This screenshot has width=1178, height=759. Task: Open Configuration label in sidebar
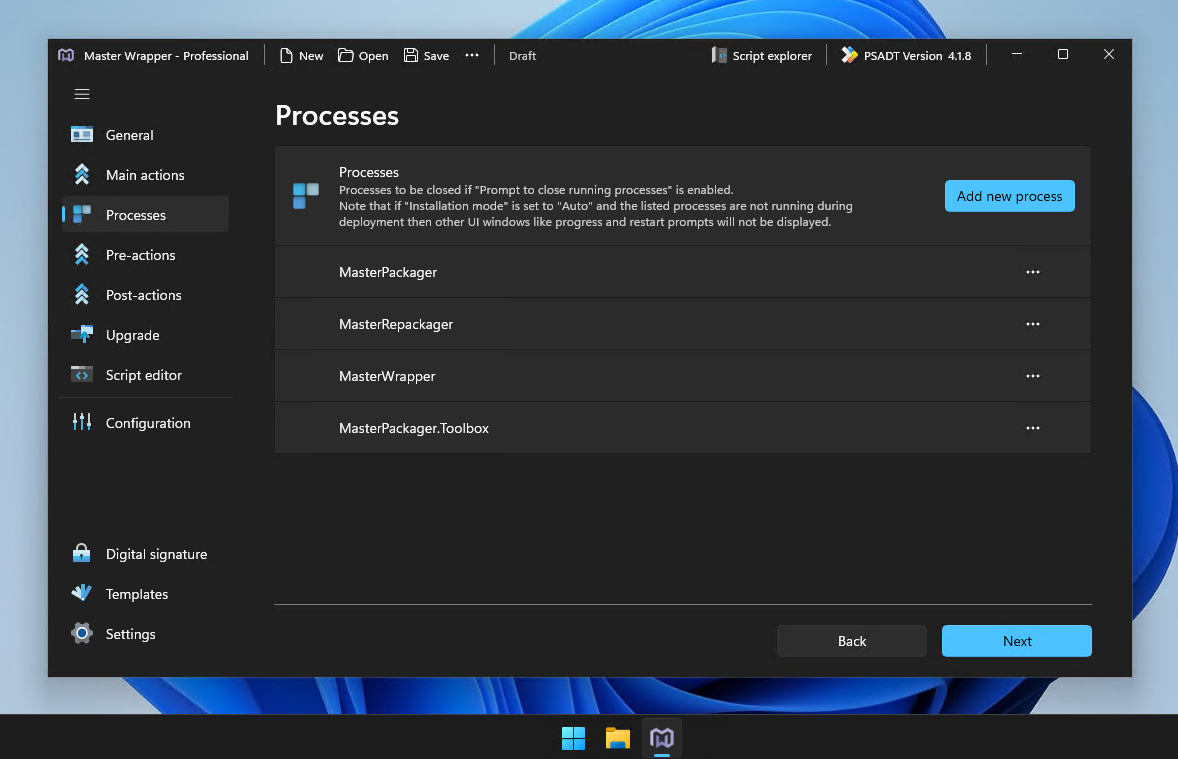point(148,423)
